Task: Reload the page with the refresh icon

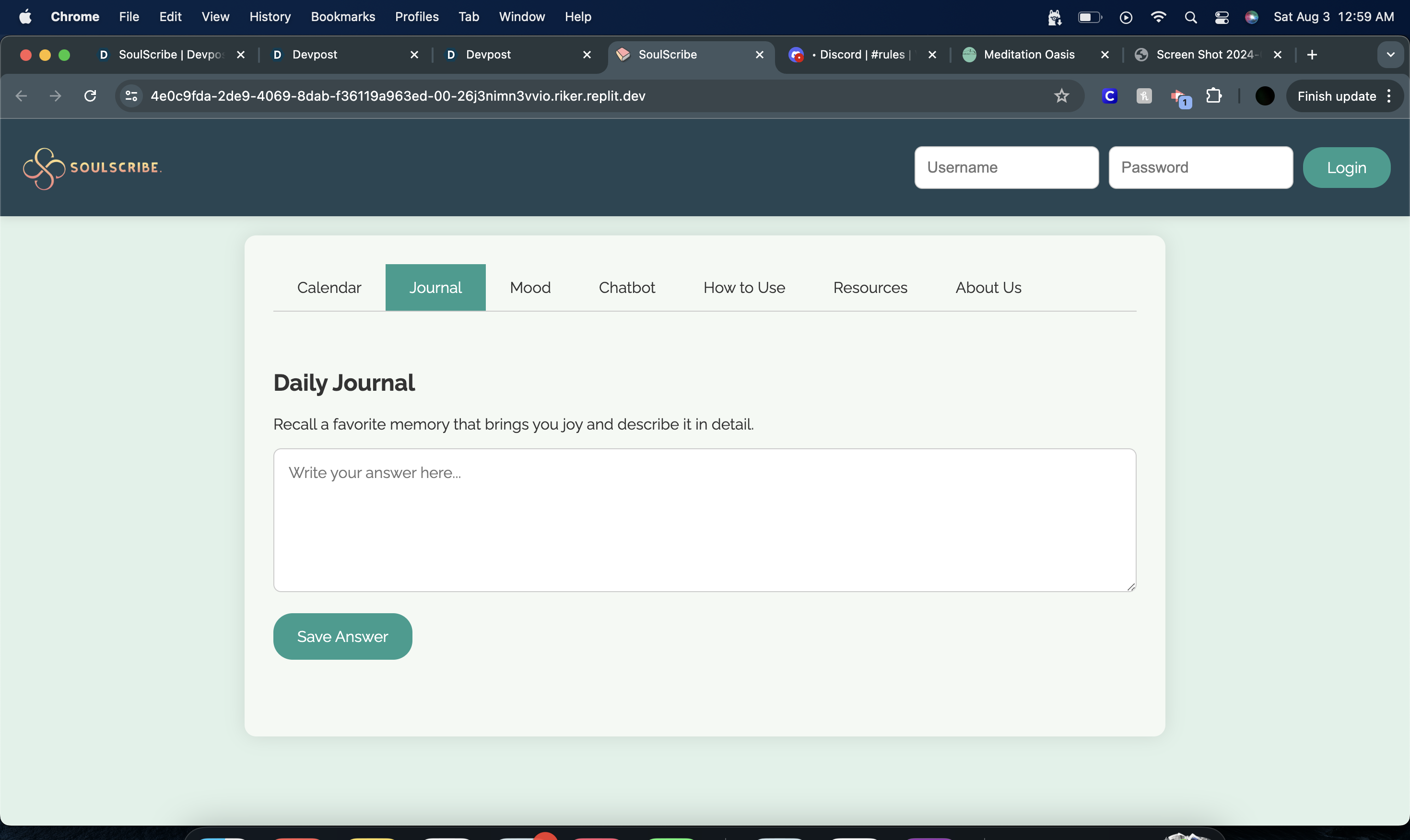Action: click(x=90, y=96)
